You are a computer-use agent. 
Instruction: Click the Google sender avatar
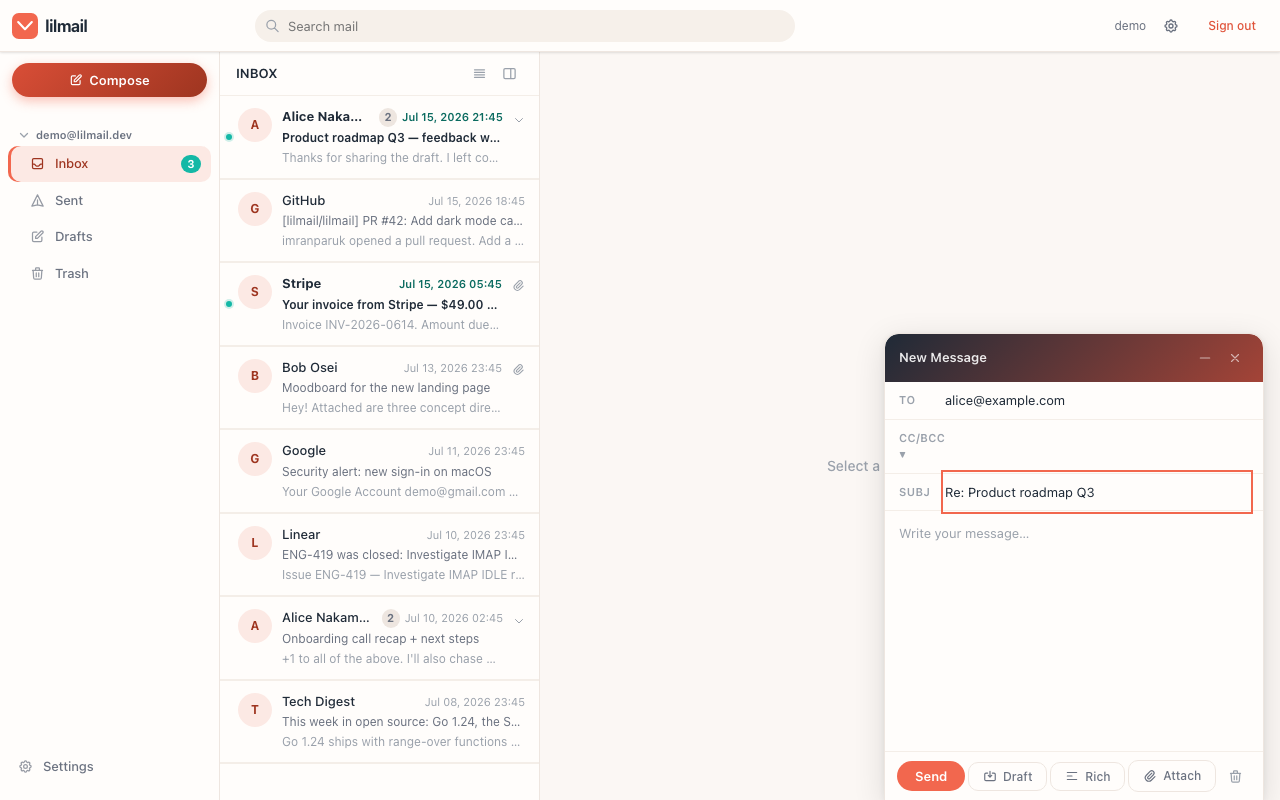coord(255,459)
